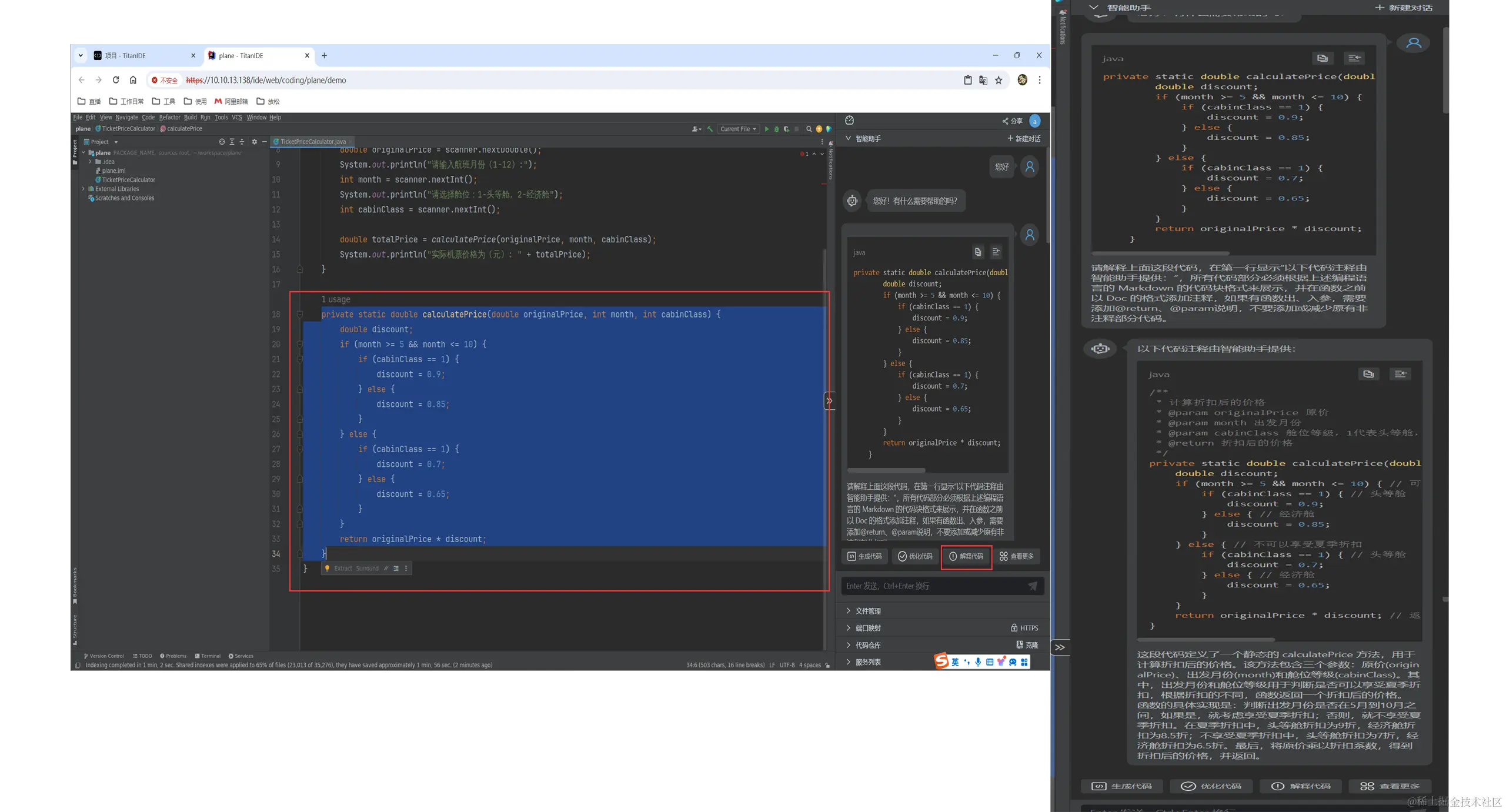Copy code in enlarged panel's top java block
Image resolution: width=1506 pixels, height=812 pixels.
pyautogui.click(x=1322, y=58)
